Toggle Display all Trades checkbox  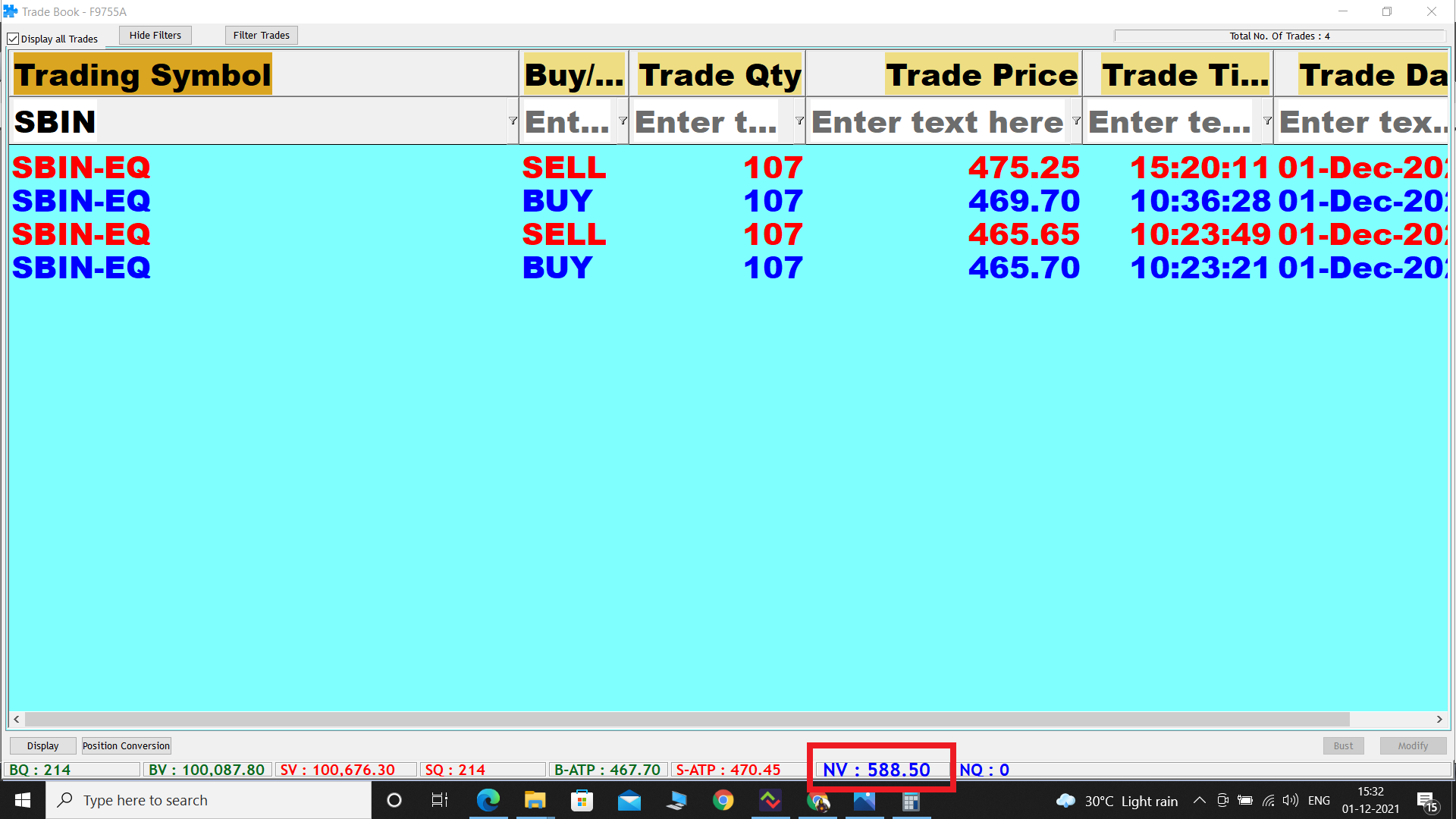tap(13, 39)
